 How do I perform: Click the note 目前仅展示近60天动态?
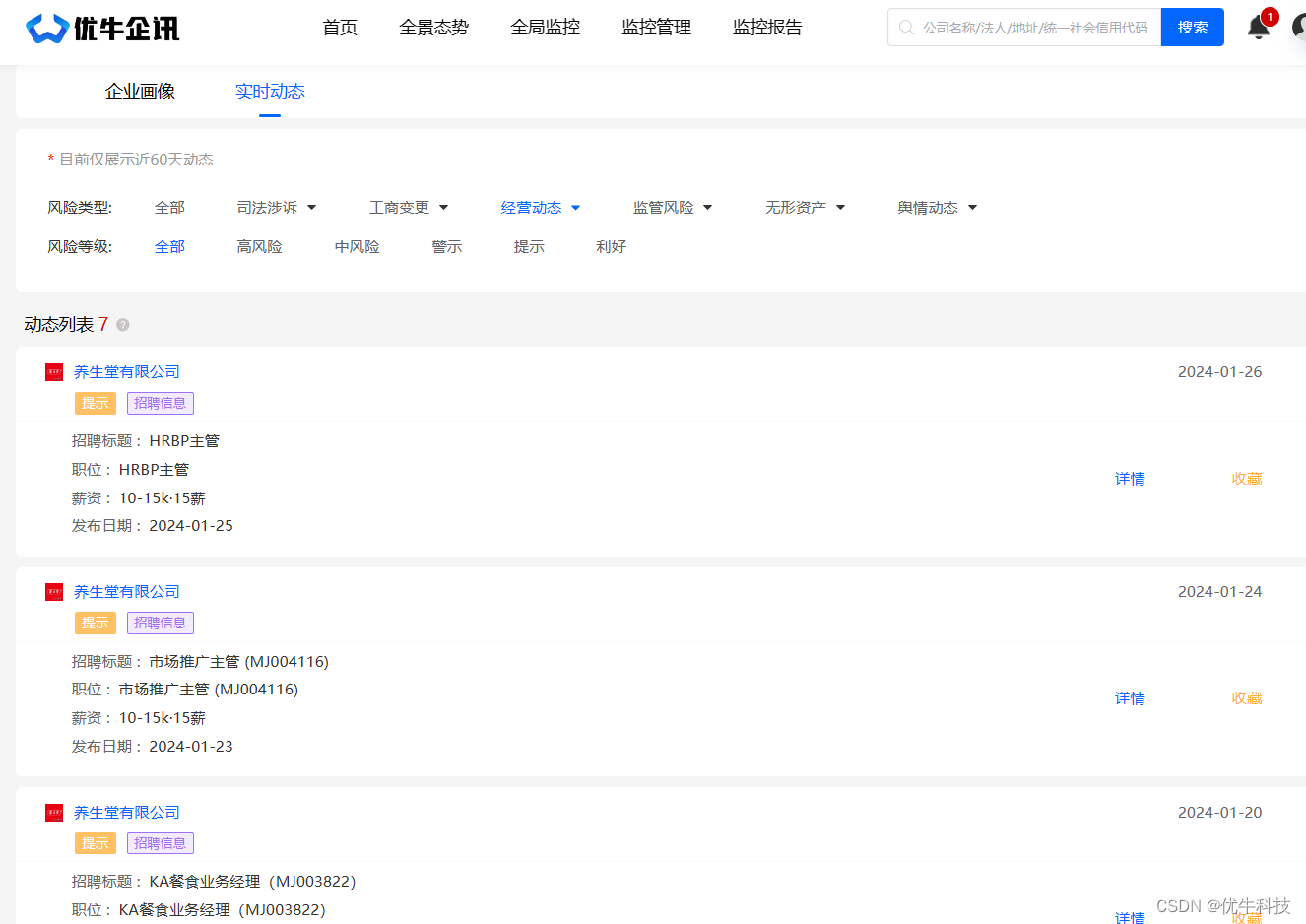click(136, 160)
